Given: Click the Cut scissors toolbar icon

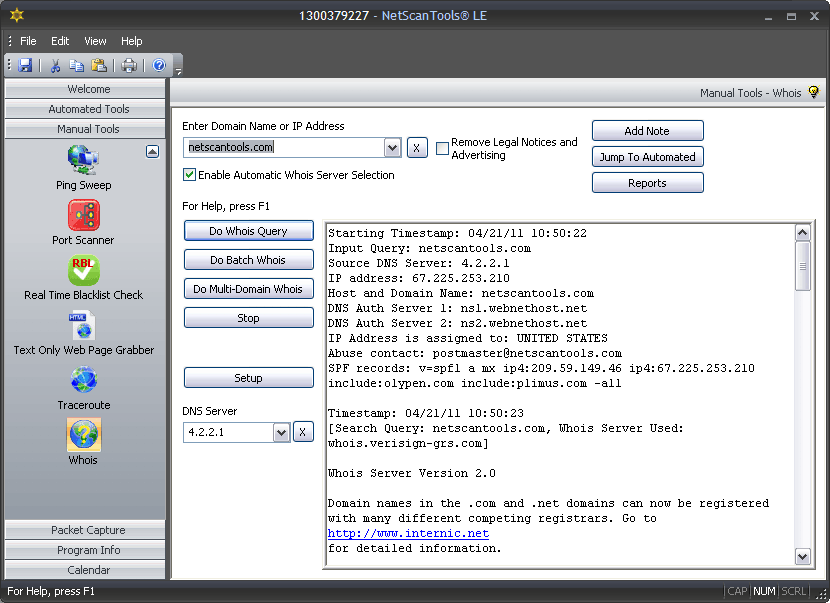Looking at the screenshot, I should [x=55, y=65].
